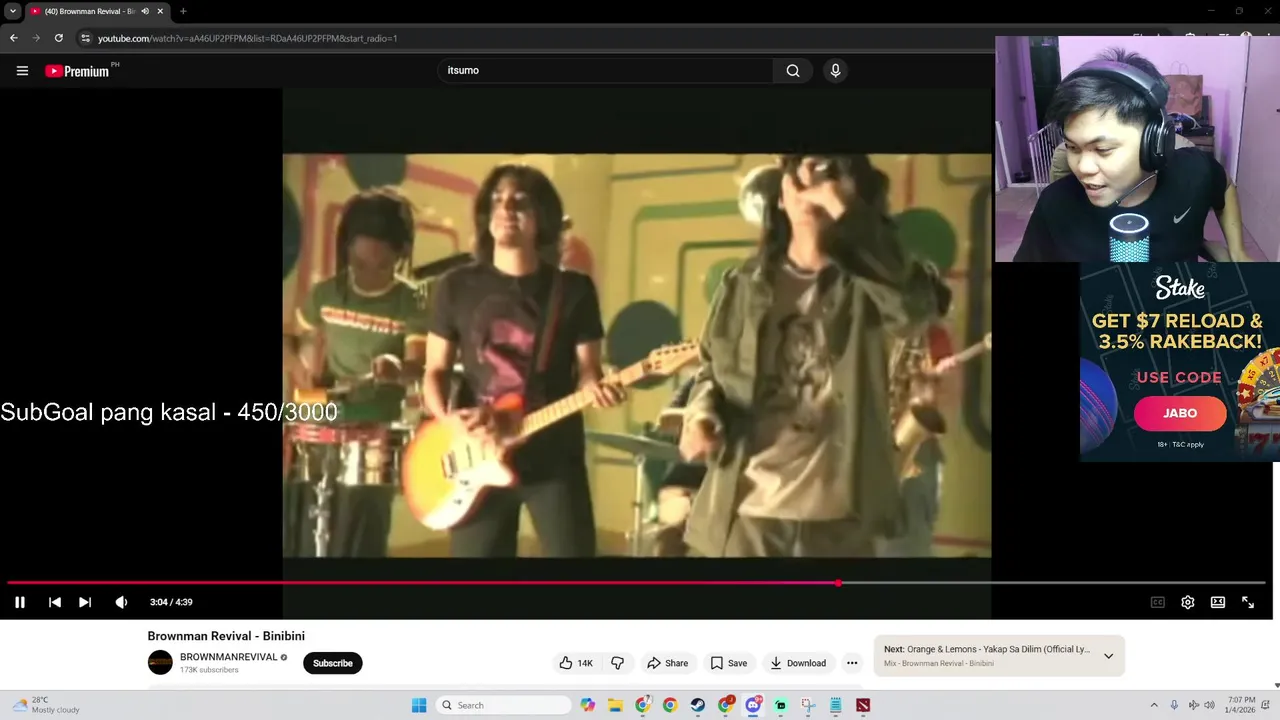Open more actions three-dot menu
Viewport: 1280px width, 720px height.
[852, 663]
